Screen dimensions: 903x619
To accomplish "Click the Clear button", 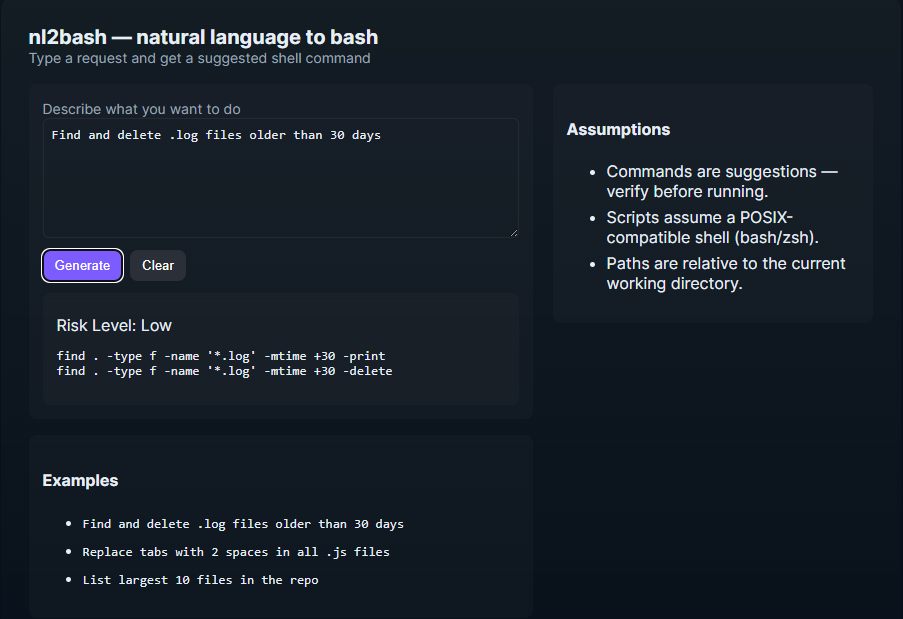I will click(158, 265).
